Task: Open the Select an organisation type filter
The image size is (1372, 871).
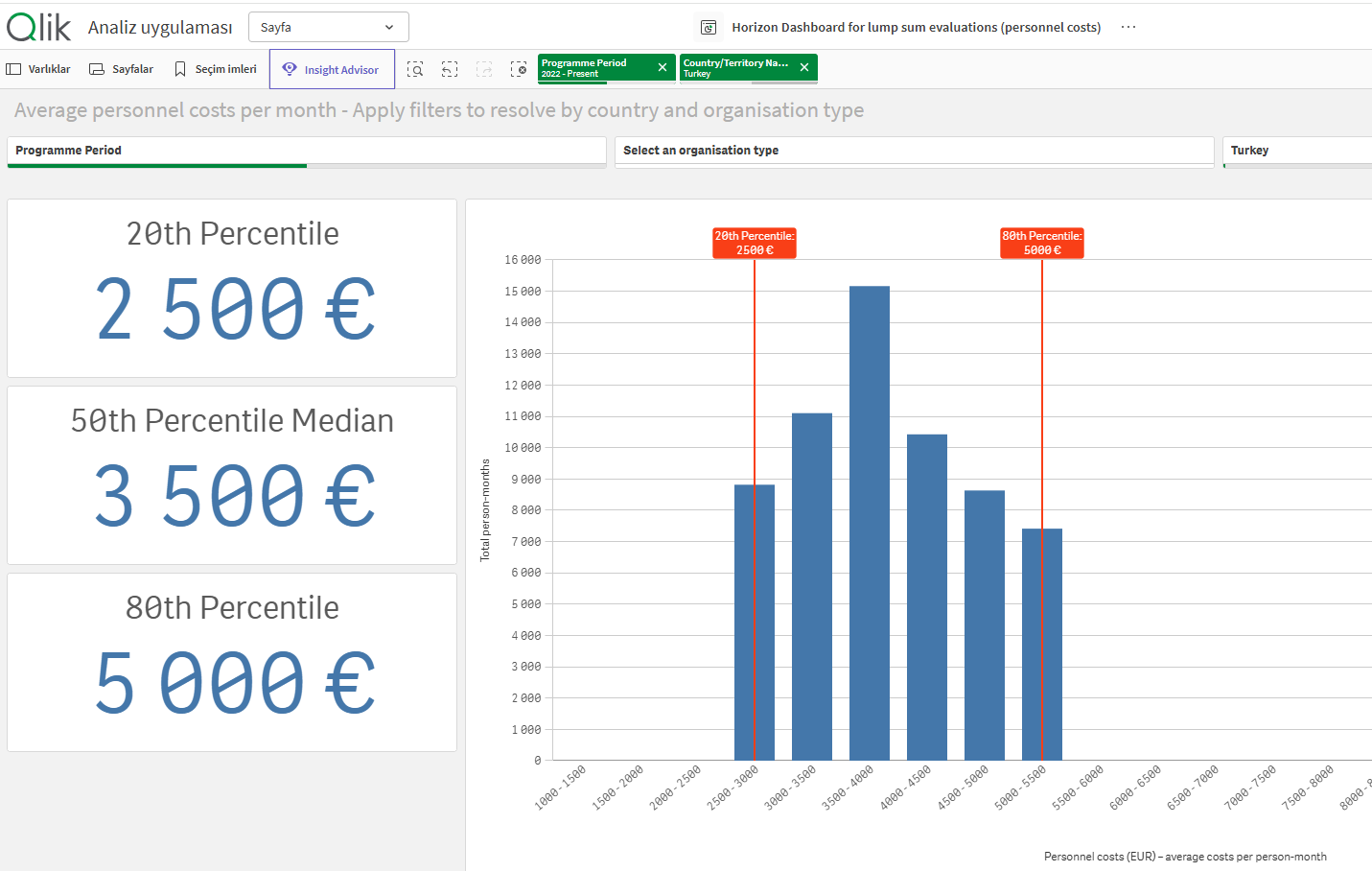Action: [x=914, y=151]
